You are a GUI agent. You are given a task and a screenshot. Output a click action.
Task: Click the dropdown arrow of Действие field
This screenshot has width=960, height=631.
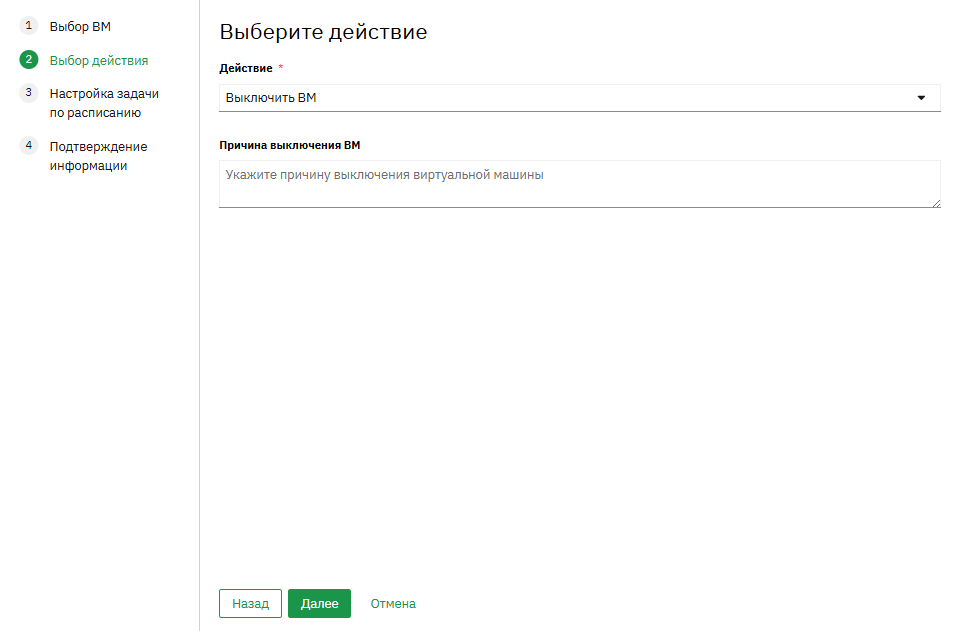coord(921,98)
